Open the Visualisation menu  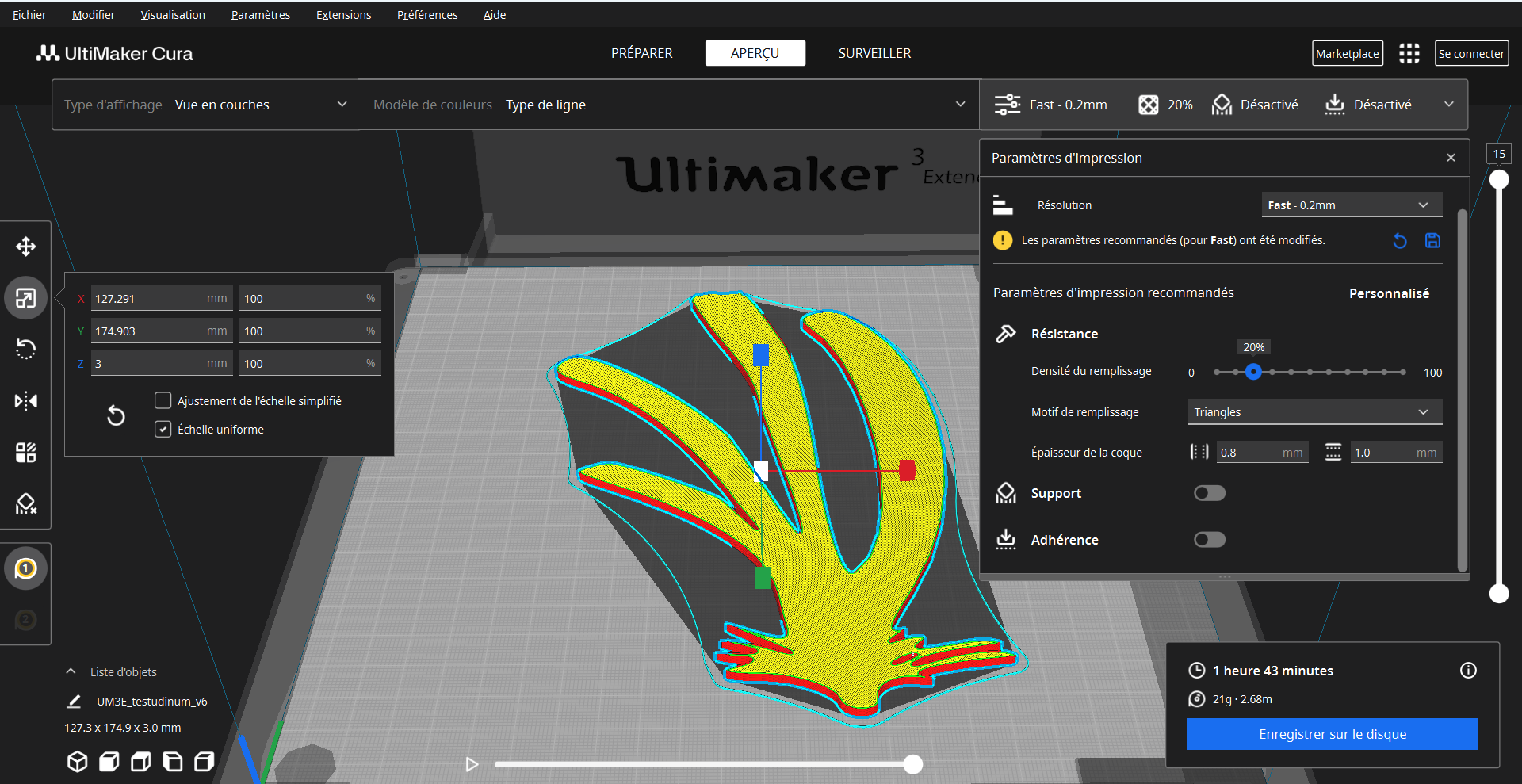point(173,14)
